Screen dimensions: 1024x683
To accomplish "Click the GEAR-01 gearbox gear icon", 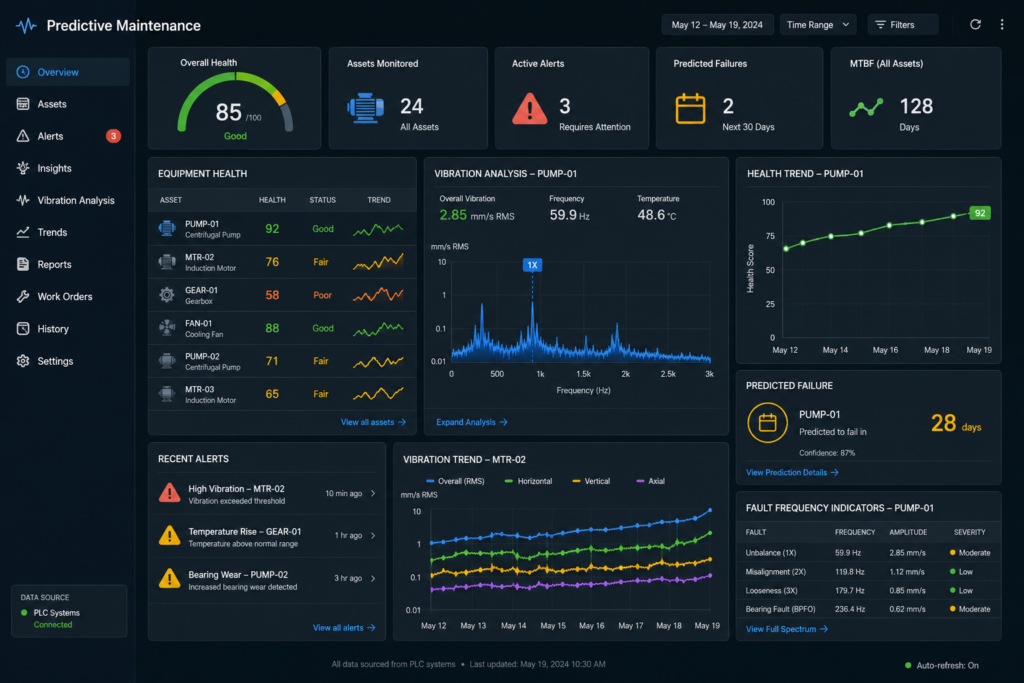I will pyautogui.click(x=167, y=294).
